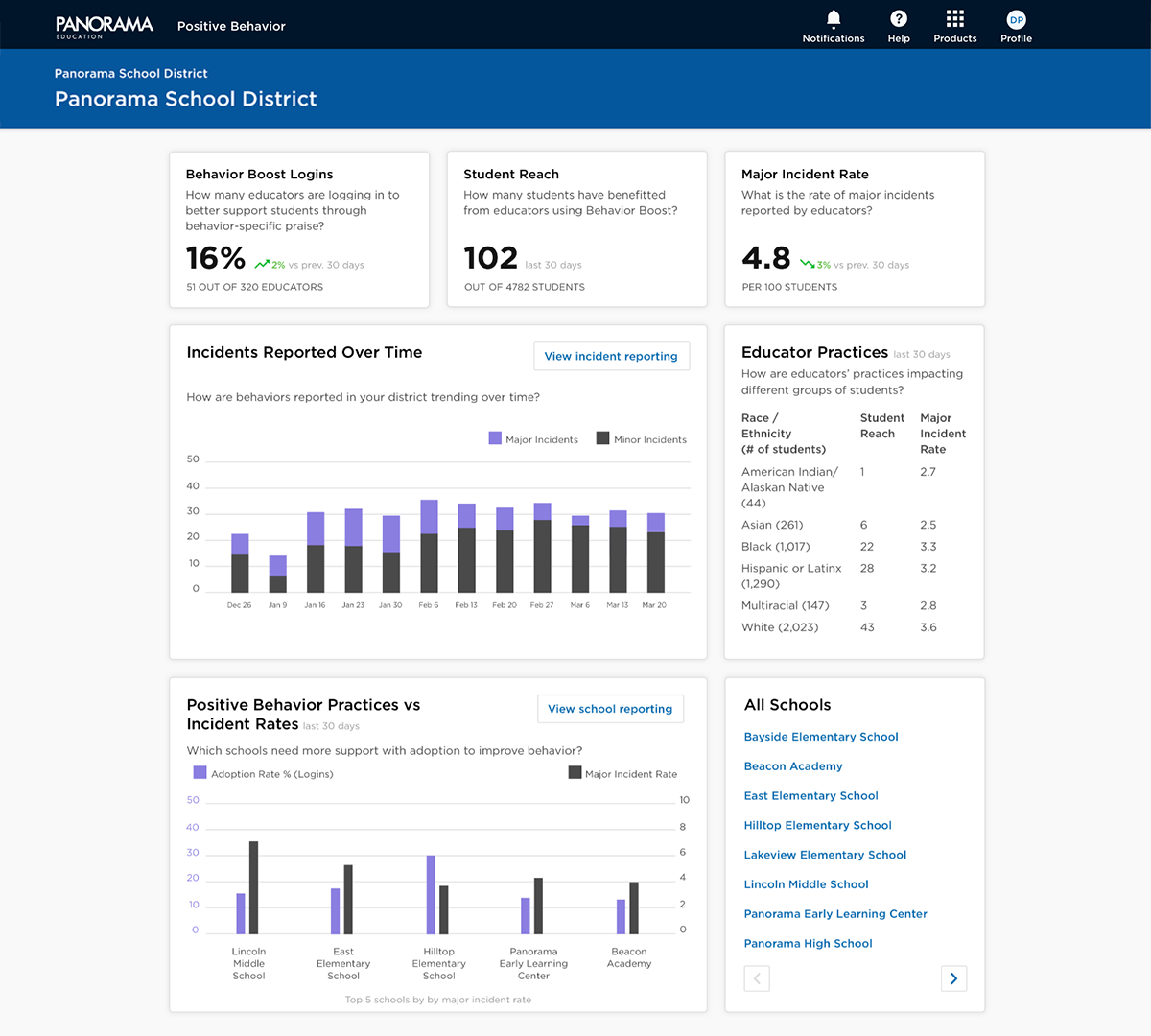The image size is (1151, 1036).
Task: Click the Feb 6 stacked bar
Action: (429, 546)
